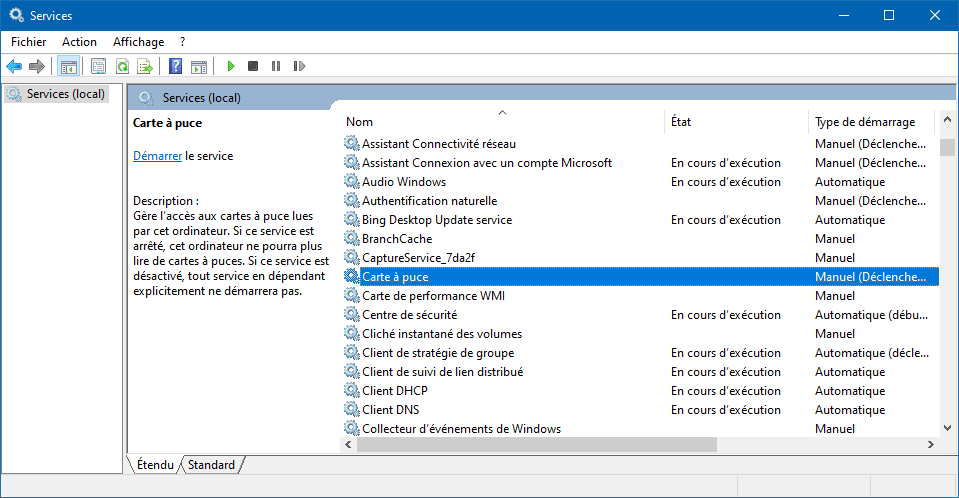
Task: Click Manuel startup type of BranchCache row
Action: point(834,239)
